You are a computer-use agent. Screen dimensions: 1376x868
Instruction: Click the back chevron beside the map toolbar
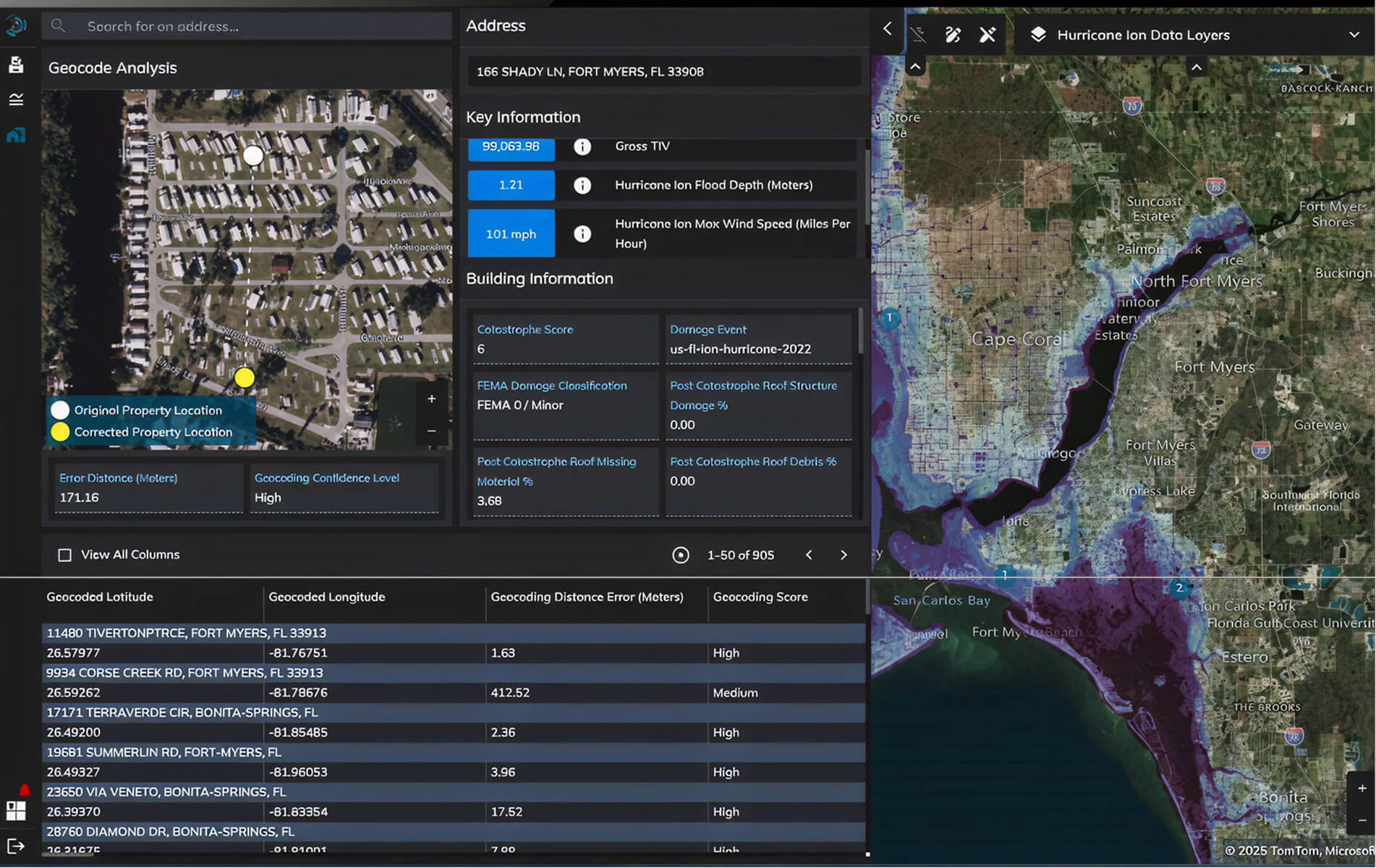coord(887,30)
